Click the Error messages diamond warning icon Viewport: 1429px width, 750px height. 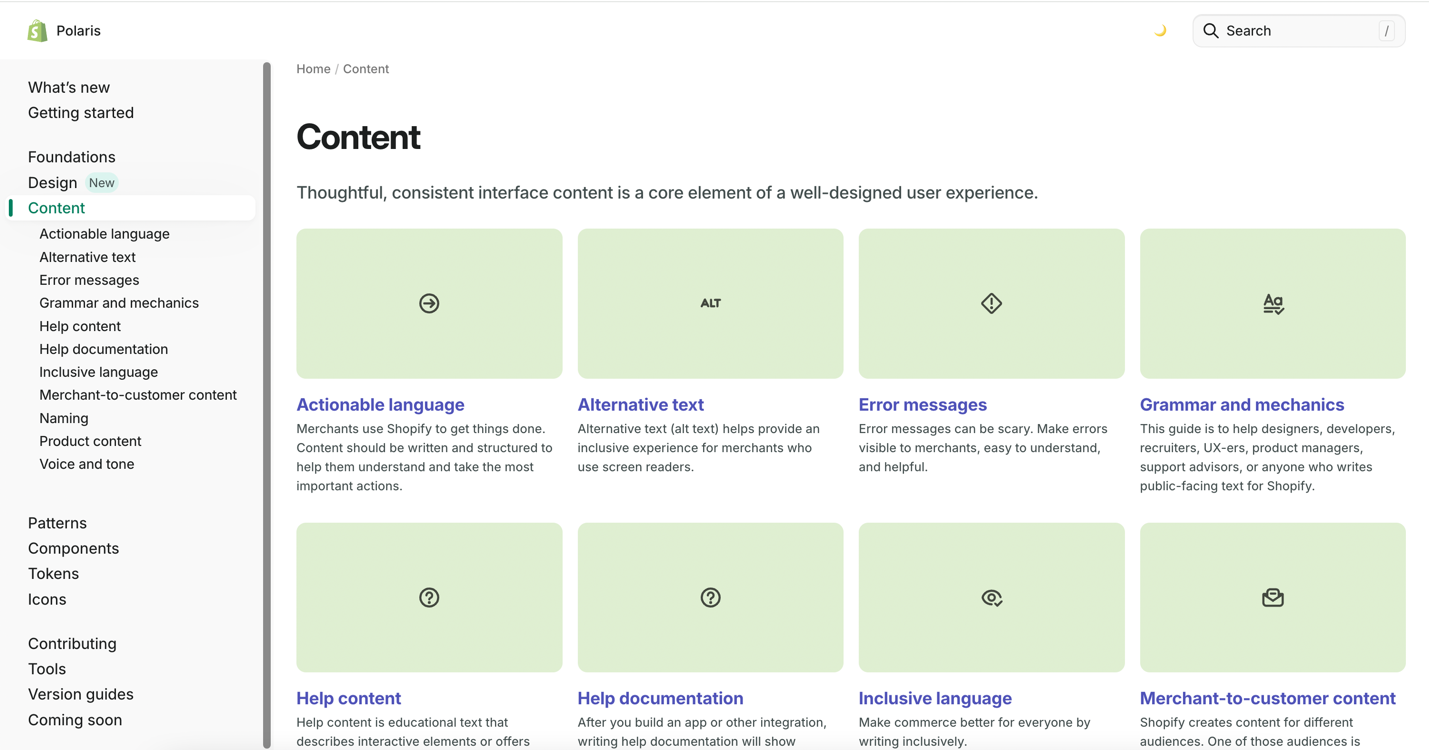(991, 303)
